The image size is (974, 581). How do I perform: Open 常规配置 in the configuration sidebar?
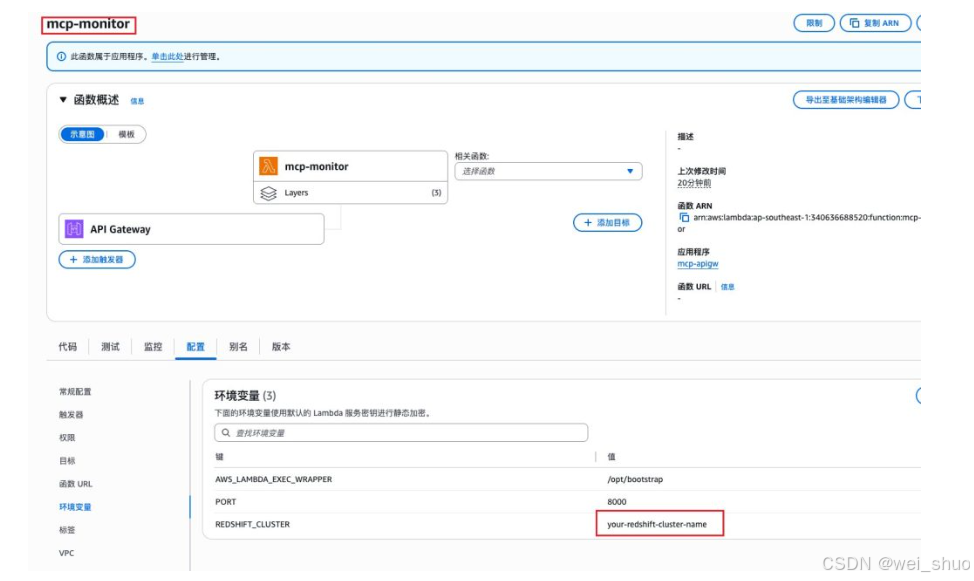click(75, 391)
